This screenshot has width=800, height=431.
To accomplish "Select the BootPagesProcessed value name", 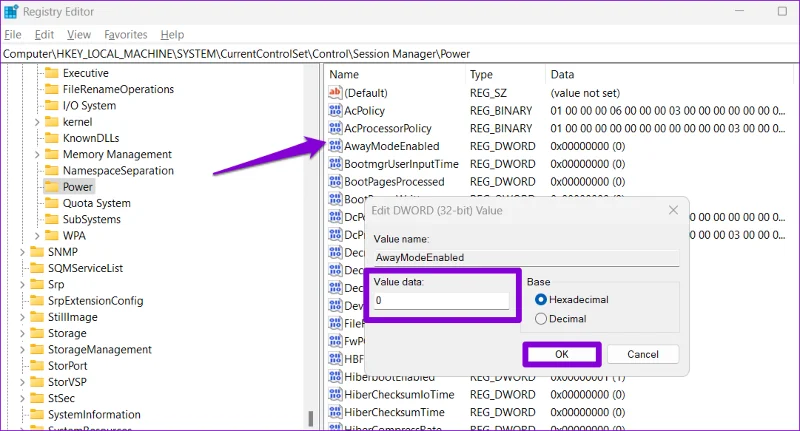I will coord(394,182).
